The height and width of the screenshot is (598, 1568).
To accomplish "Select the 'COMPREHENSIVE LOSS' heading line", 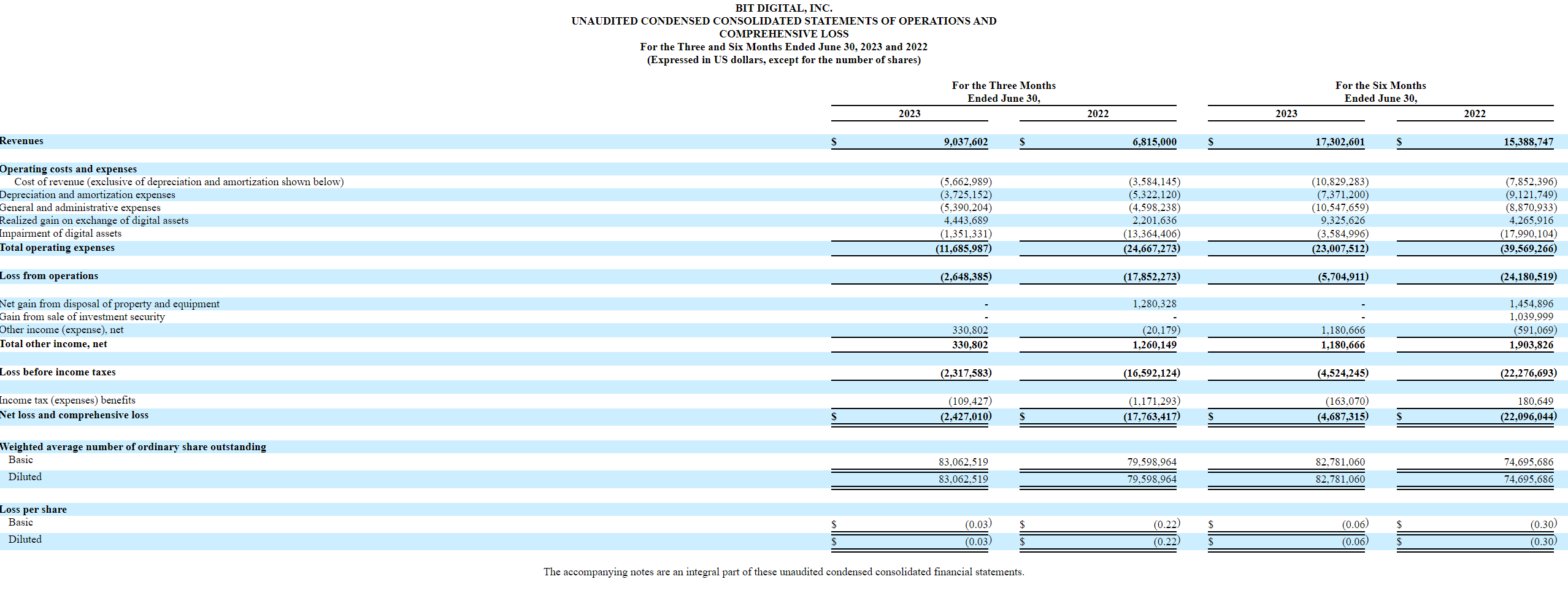I will tap(783, 34).
